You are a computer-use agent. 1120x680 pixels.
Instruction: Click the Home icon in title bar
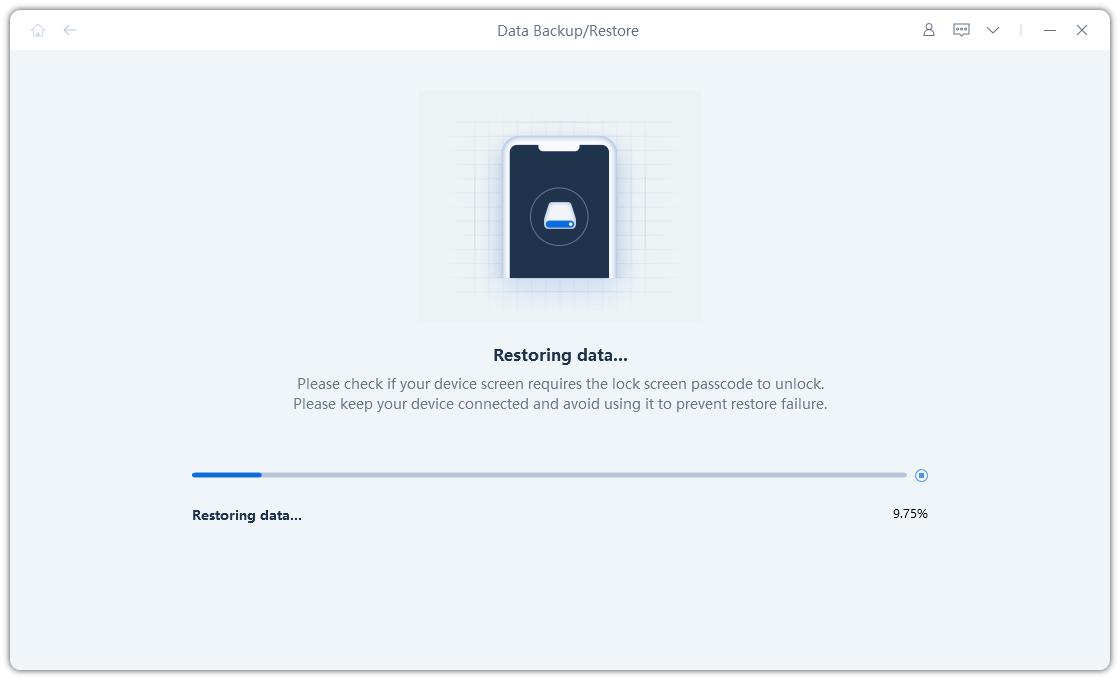pos(38,30)
